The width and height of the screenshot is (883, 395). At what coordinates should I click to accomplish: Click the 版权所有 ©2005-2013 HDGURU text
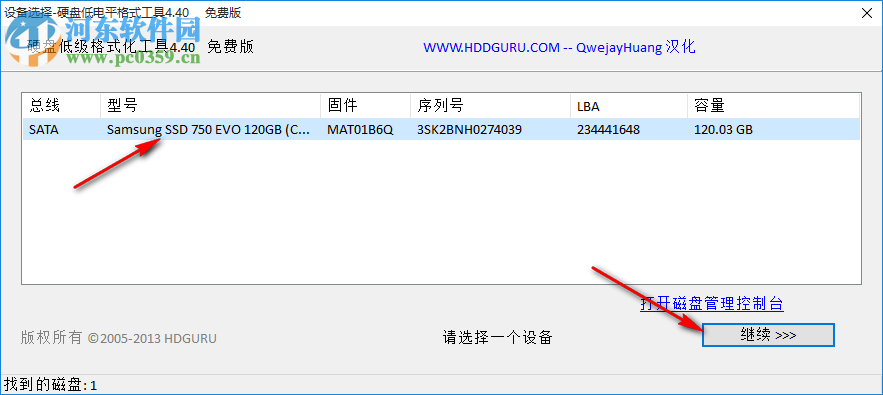tap(119, 338)
